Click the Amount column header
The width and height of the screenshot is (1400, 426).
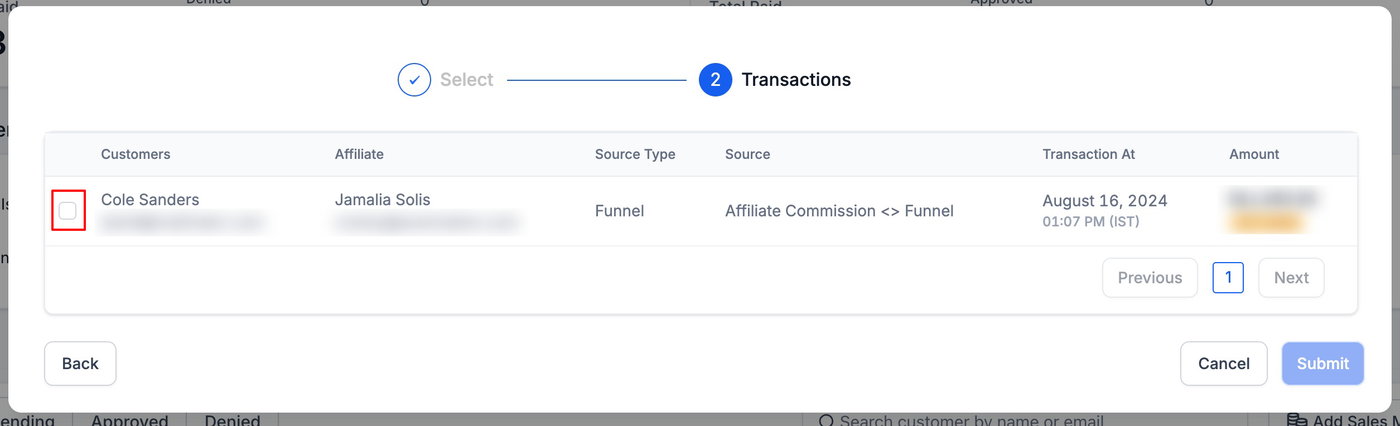(x=1254, y=154)
